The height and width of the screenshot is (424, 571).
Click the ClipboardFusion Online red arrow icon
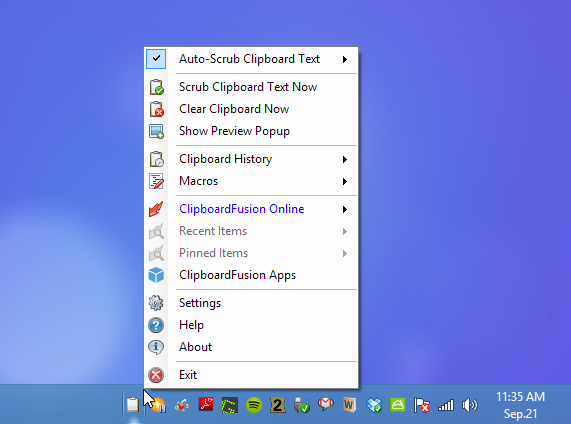tap(156, 209)
